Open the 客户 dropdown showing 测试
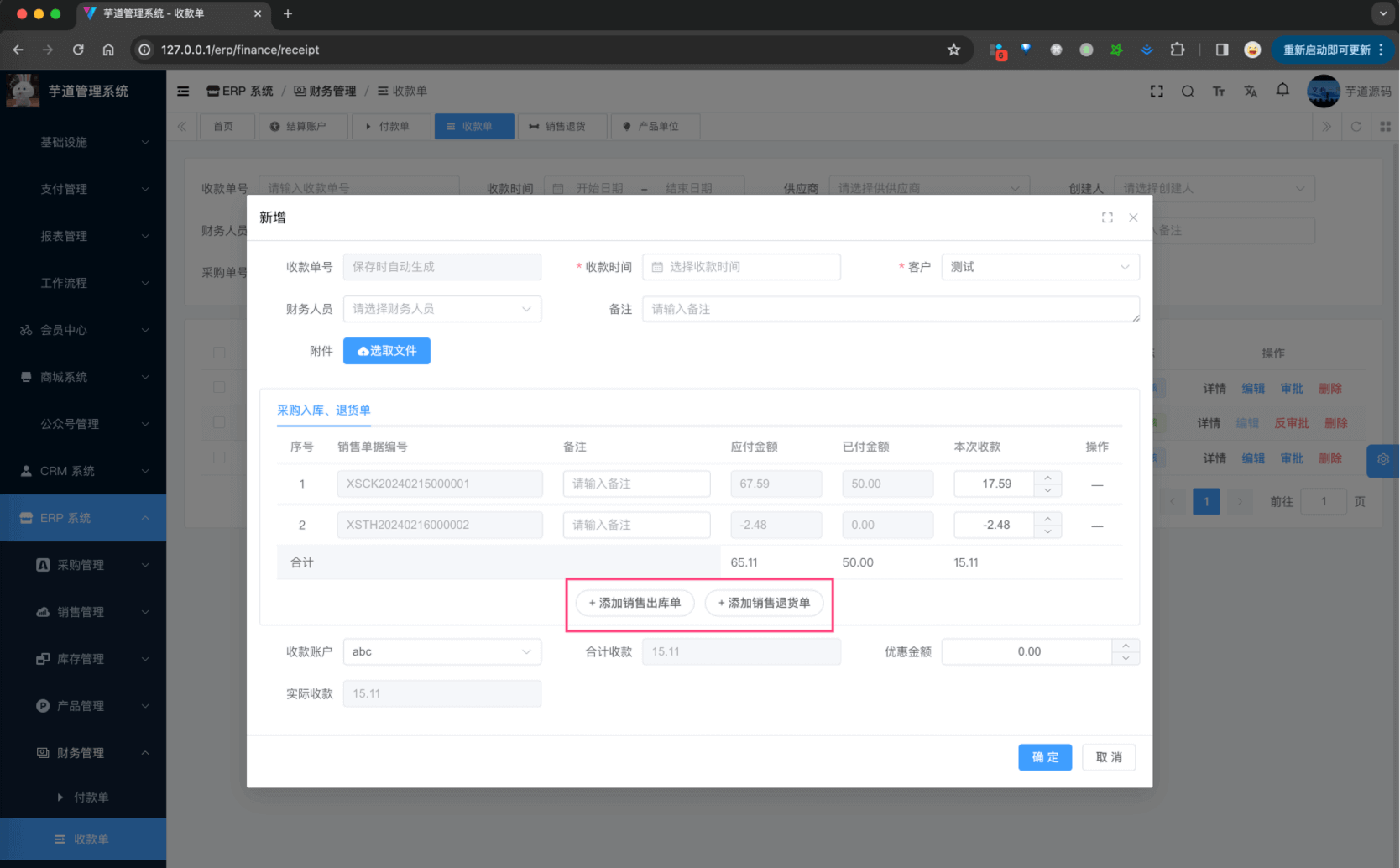The image size is (1400, 868). (x=1039, y=267)
